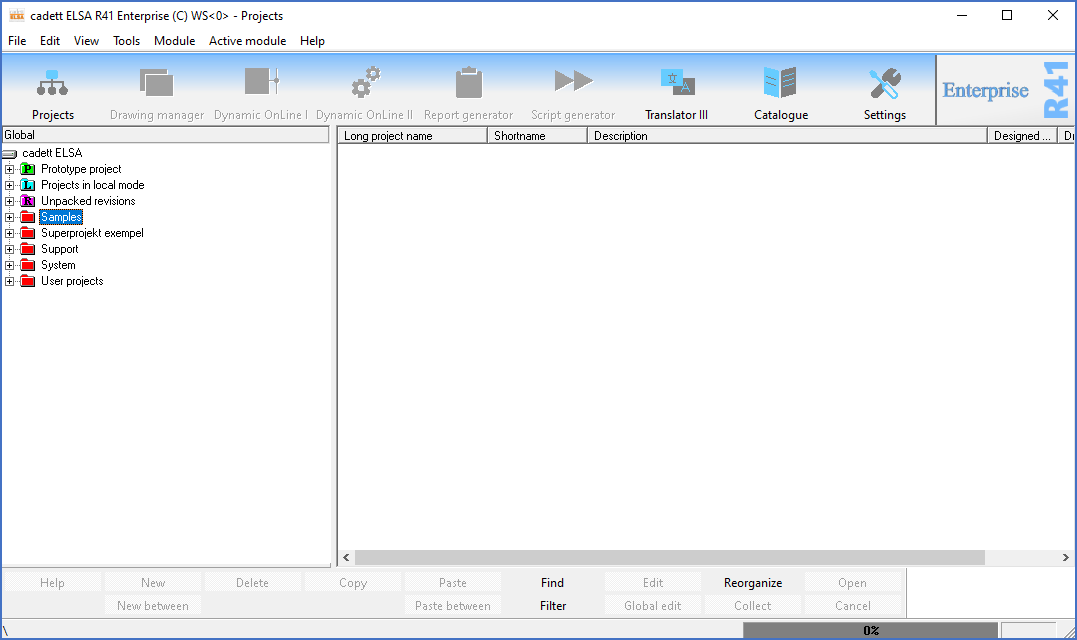Click the magenta Unpacked revisions icon

[x=28, y=201]
